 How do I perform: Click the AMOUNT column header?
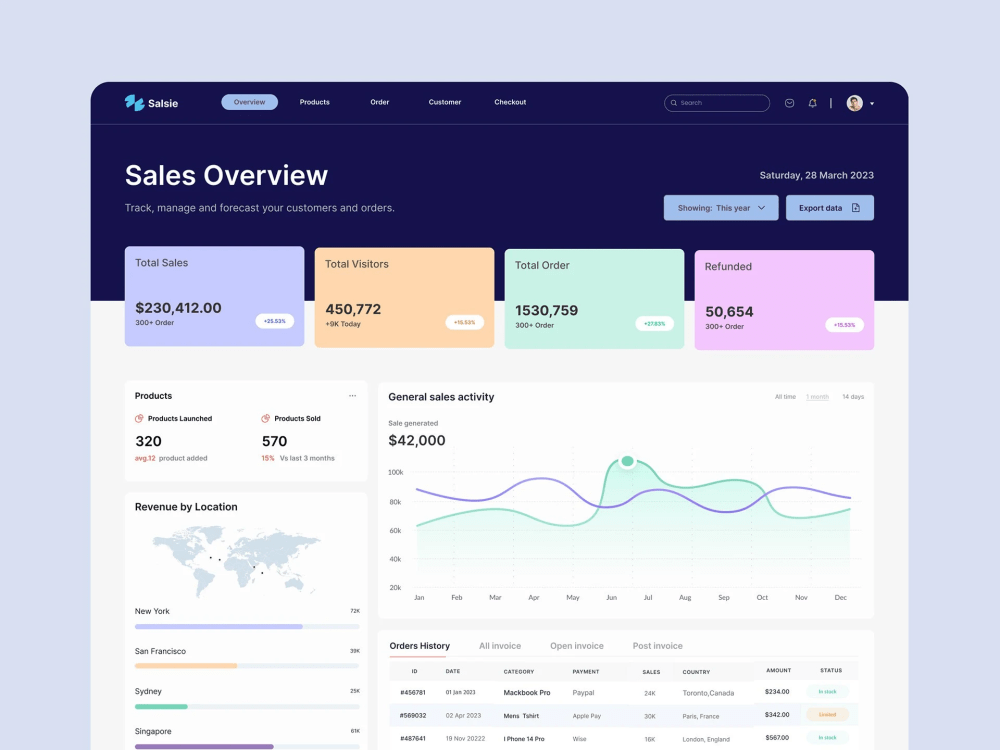[x=778, y=671]
